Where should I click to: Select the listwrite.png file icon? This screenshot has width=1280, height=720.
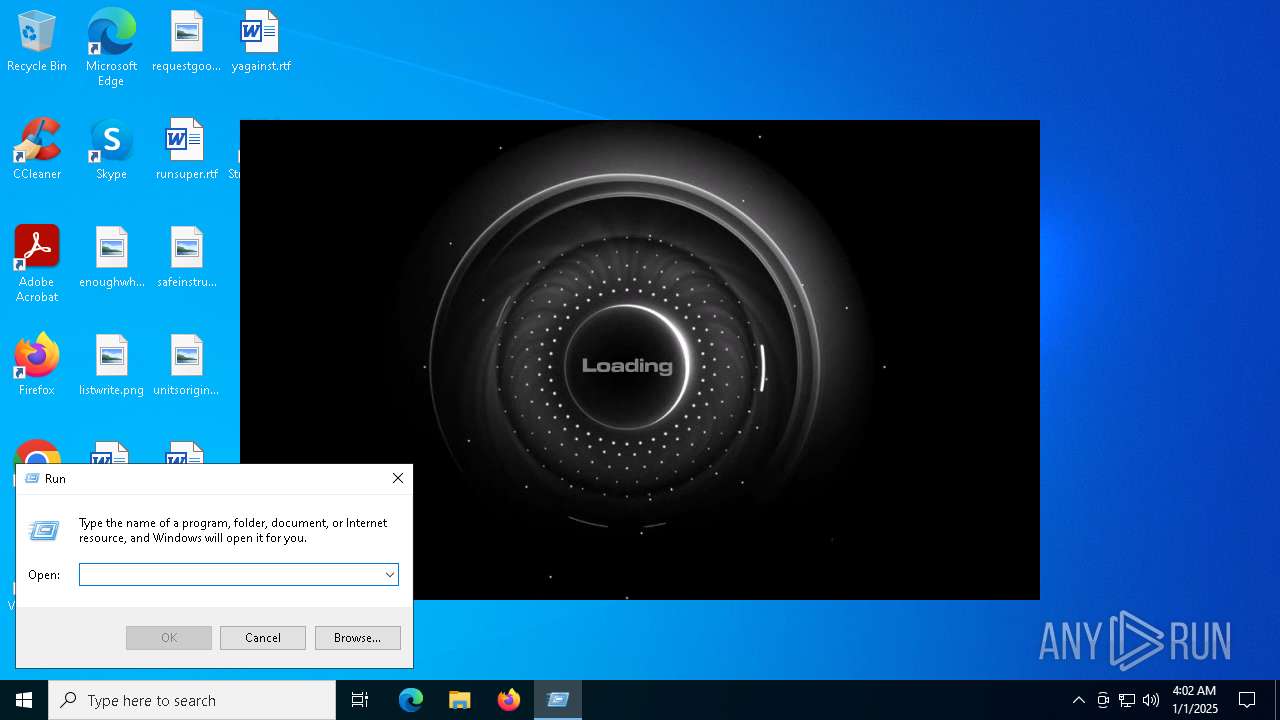tap(111, 366)
